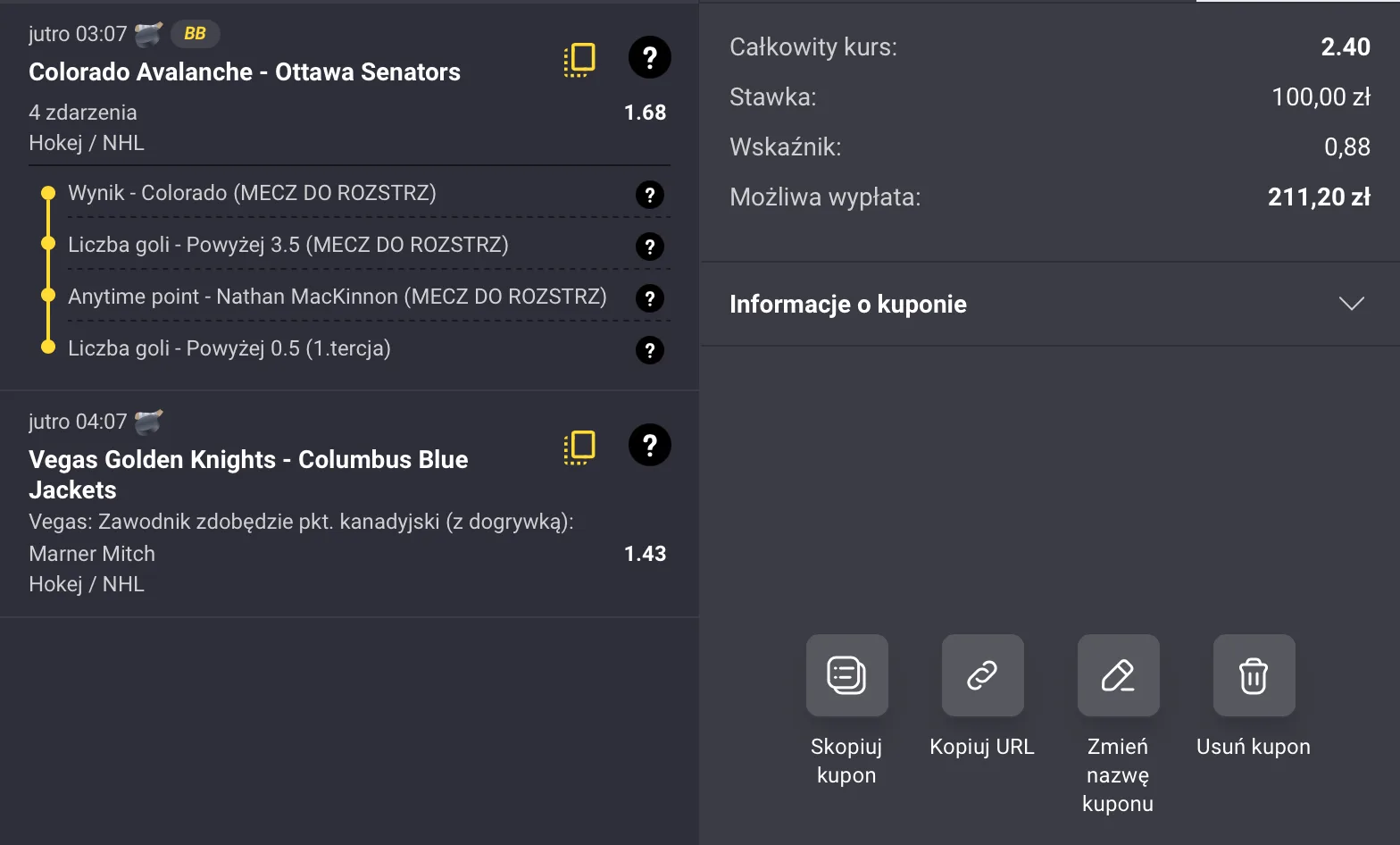Show info for Wynik - Colorado event
The height and width of the screenshot is (845, 1400).
click(x=650, y=195)
